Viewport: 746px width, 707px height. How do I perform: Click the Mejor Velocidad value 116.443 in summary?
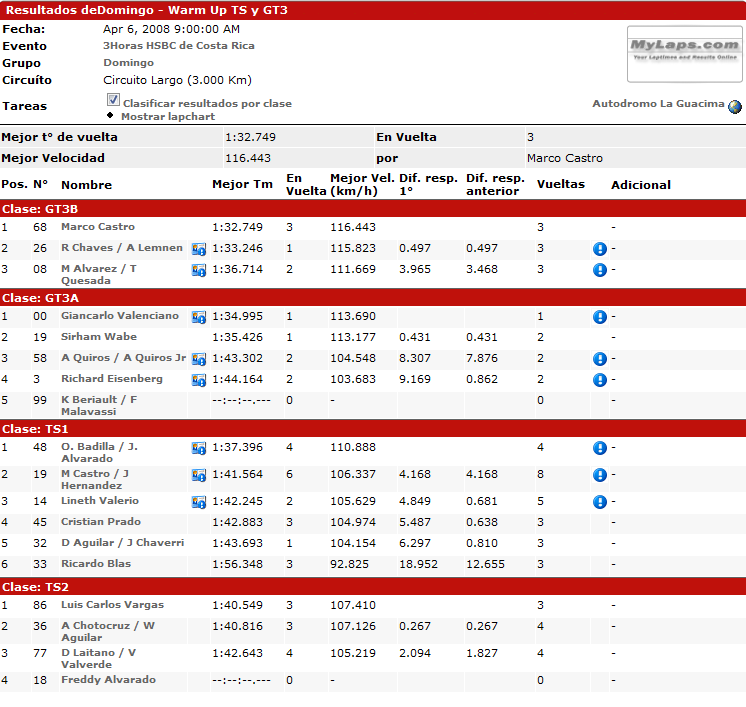pos(248,158)
